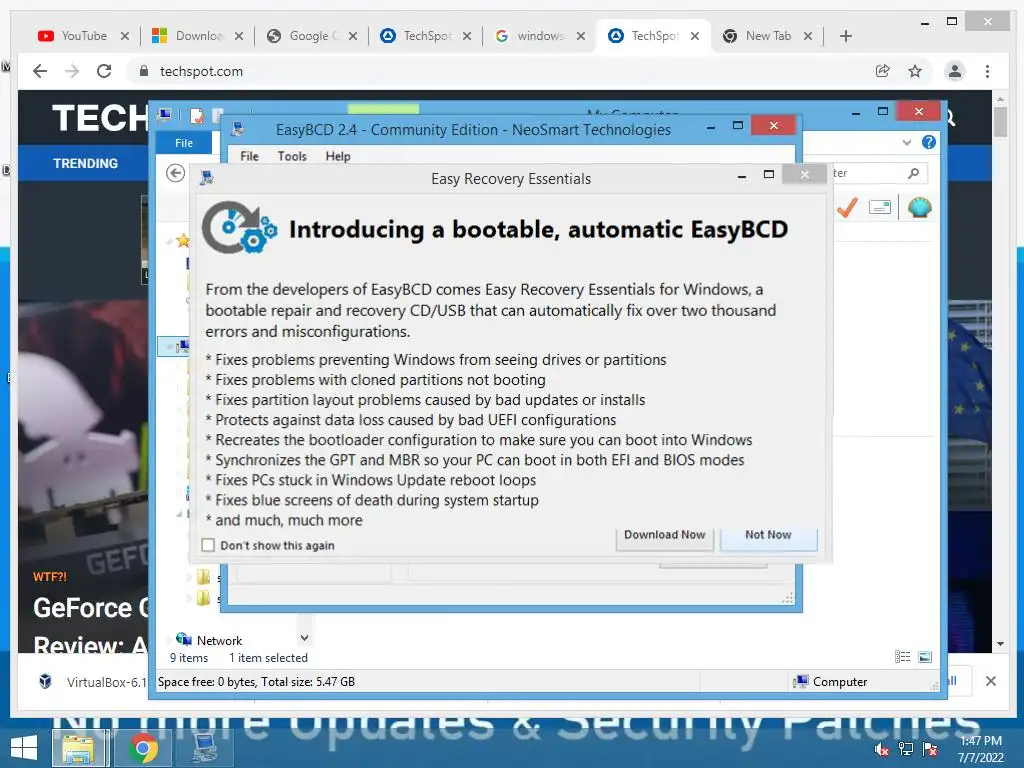Open the Chrome profile avatar
The height and width of the screenshot is (768, 1024).
(x=955, y=71)
